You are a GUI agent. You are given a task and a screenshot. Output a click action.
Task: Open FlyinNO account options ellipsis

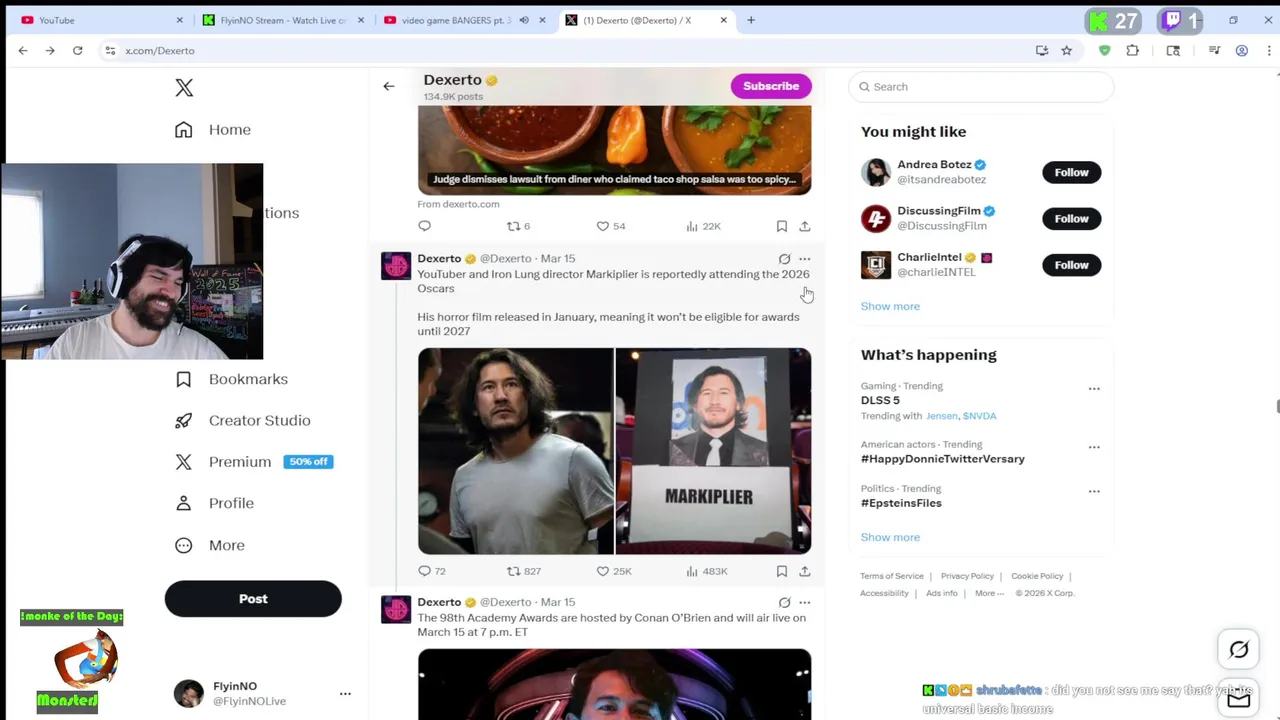click(x=345, y=694)
